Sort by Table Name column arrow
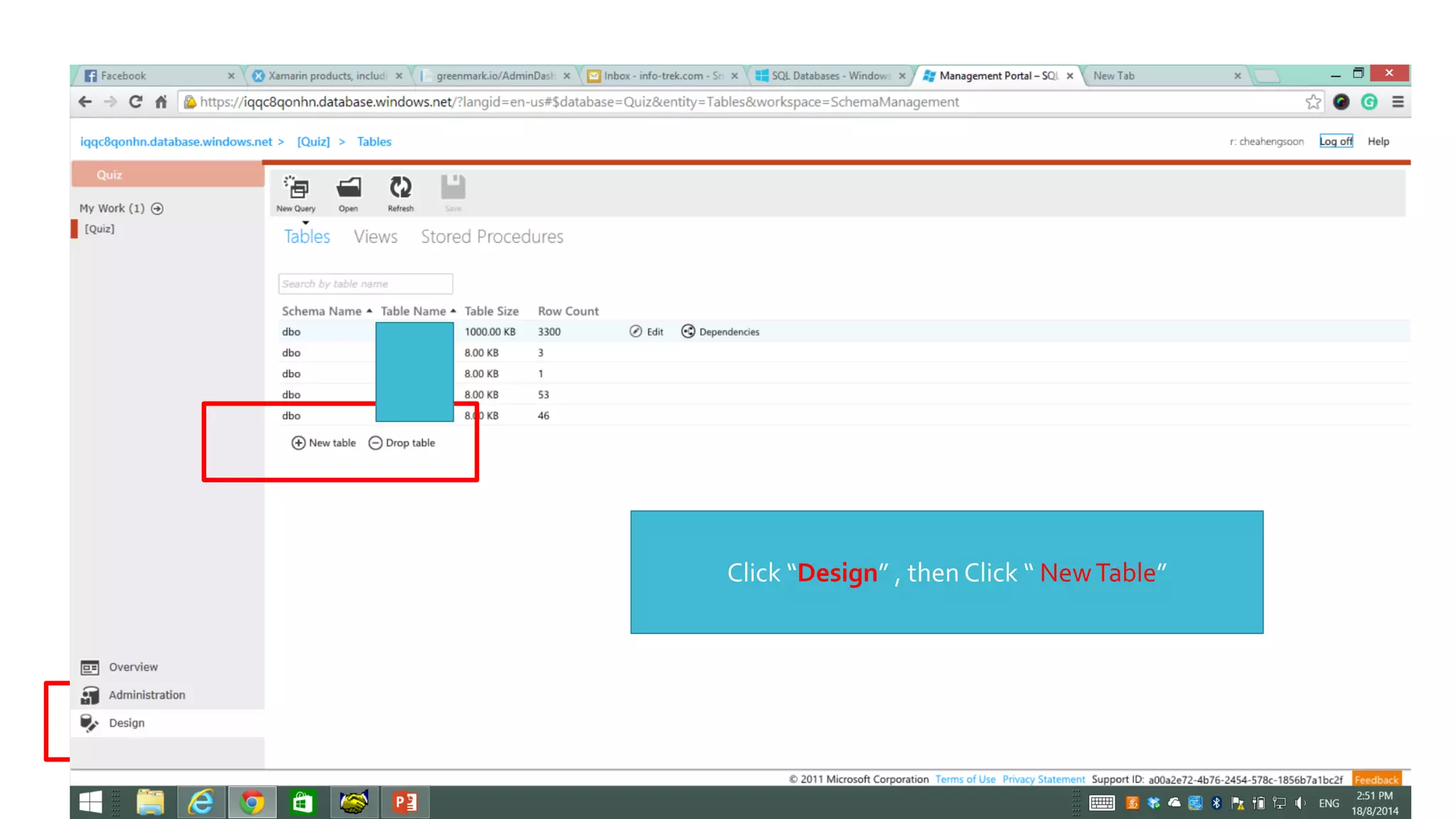Screen dimensions: 1456x819 click(453, 311)
